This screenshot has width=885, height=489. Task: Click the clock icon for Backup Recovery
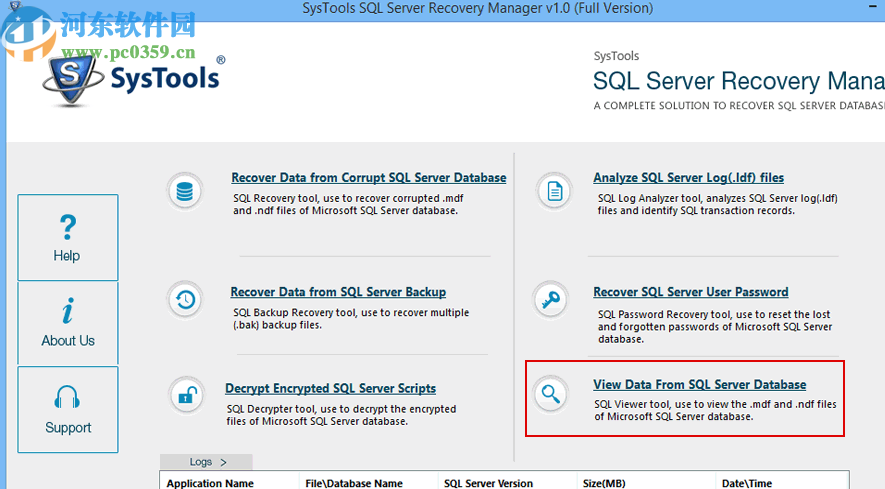pos(185,300)
